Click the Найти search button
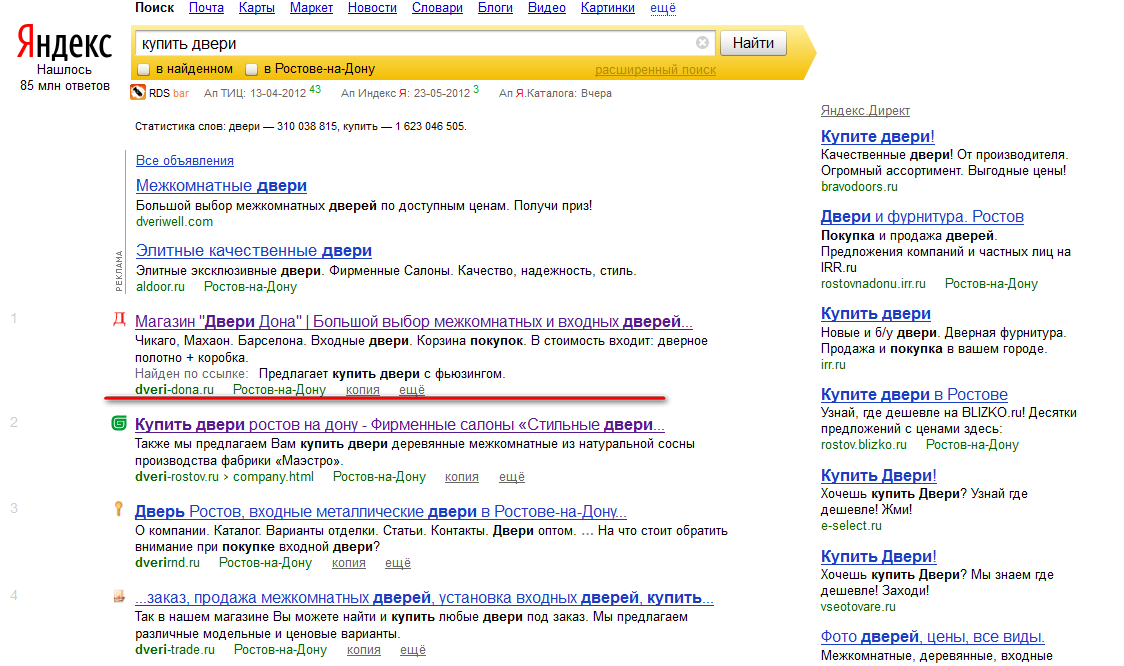Viewport: 1124px width, 666px height. coord(753,43)
